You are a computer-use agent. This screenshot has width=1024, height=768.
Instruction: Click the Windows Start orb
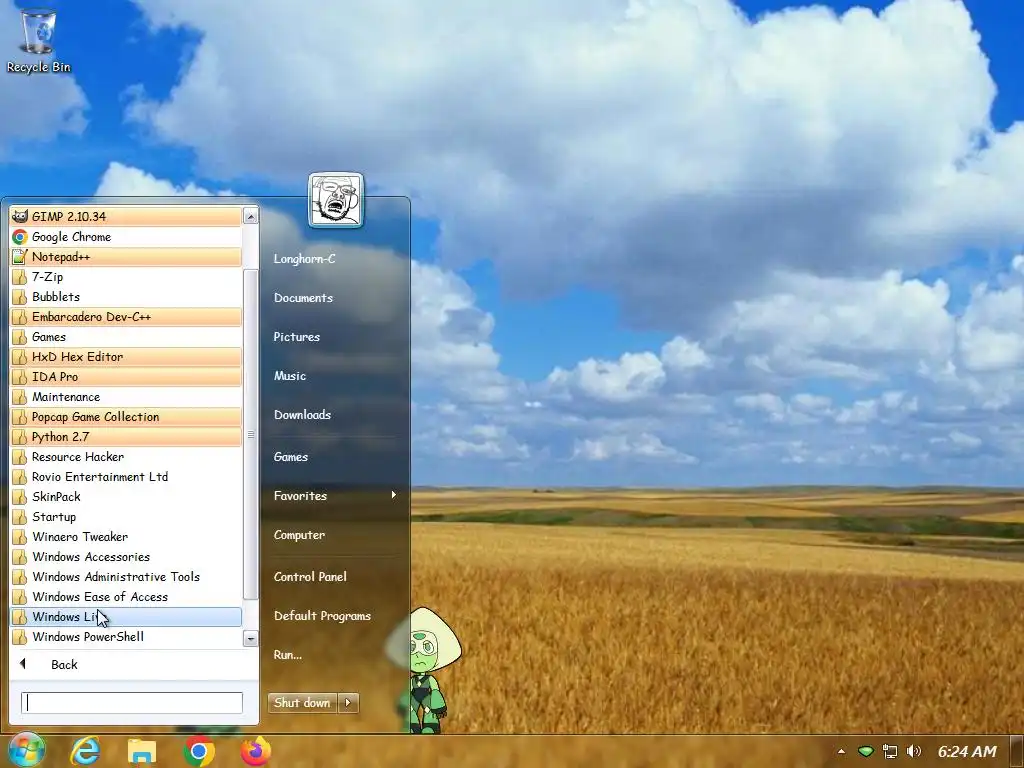26,750
